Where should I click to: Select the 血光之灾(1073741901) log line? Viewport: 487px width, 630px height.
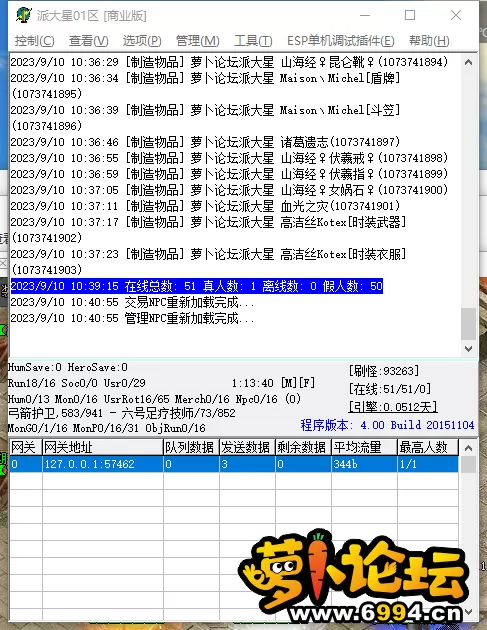205,206
